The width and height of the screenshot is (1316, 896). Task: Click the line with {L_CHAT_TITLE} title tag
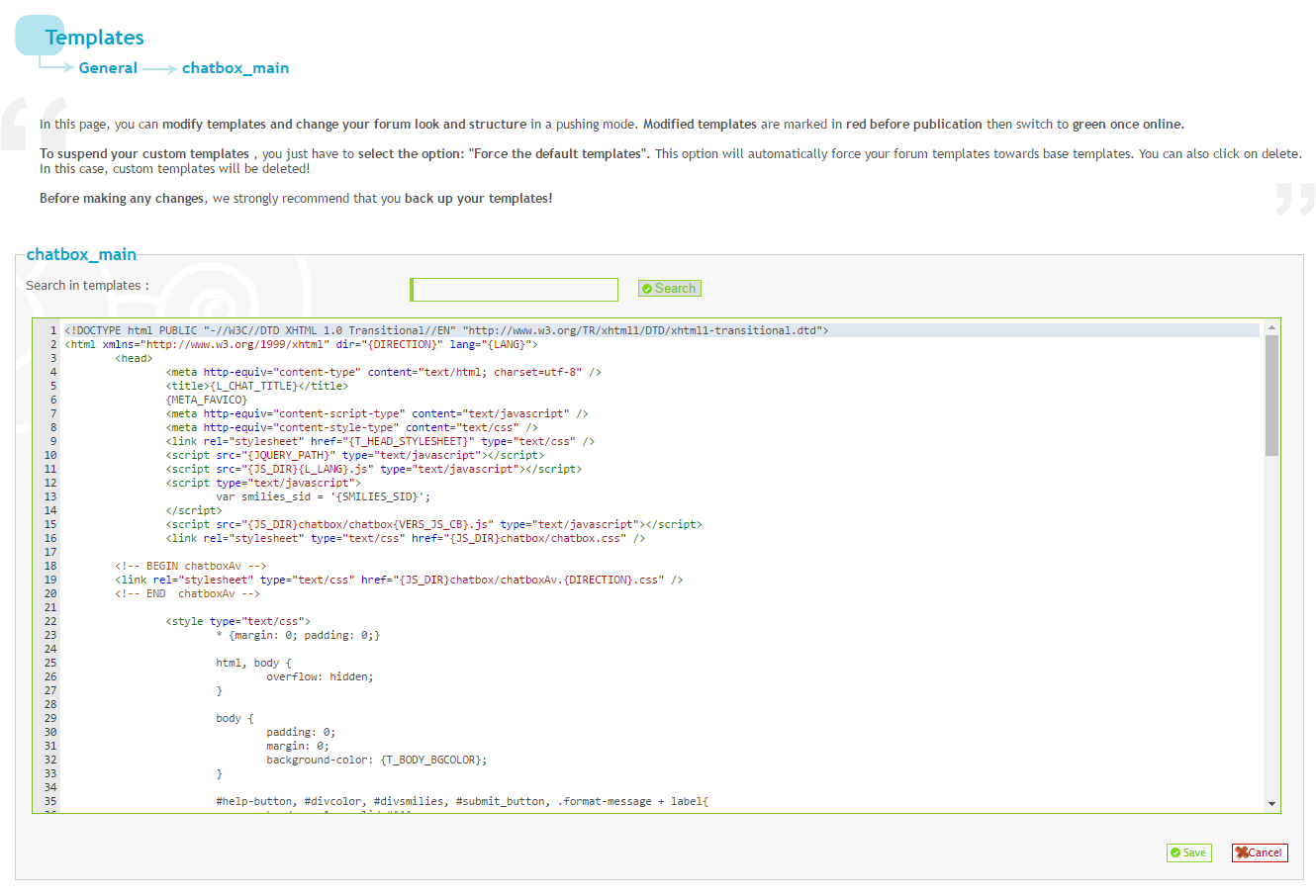pyautogui.click(x=257, y=386)
